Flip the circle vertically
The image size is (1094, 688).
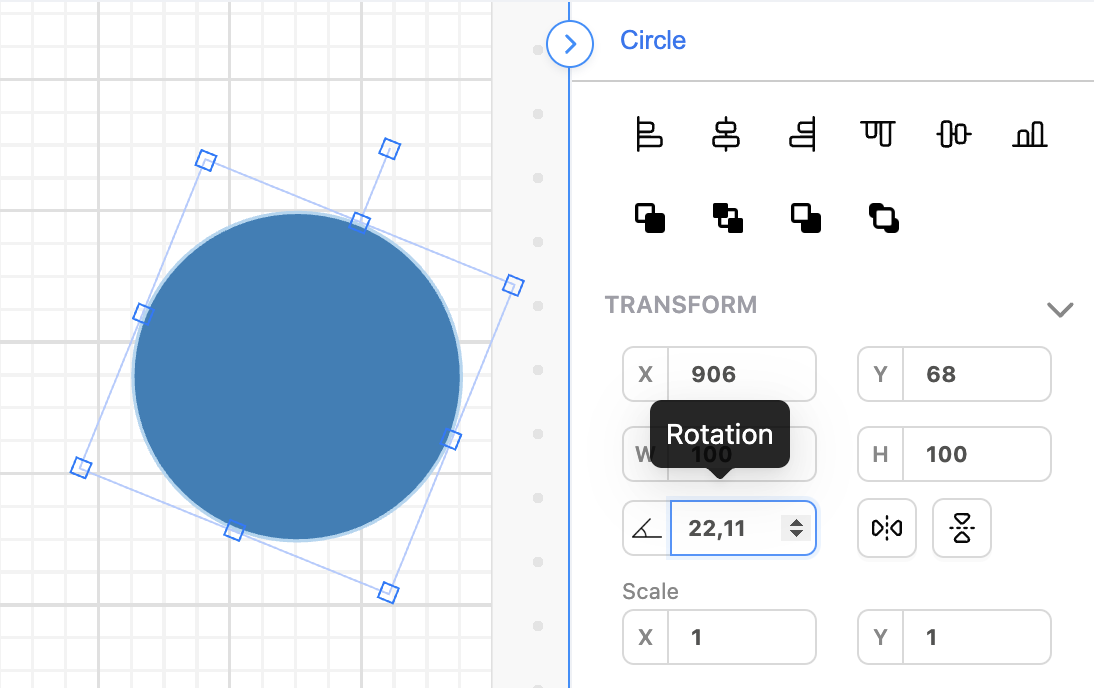(962, 528)
